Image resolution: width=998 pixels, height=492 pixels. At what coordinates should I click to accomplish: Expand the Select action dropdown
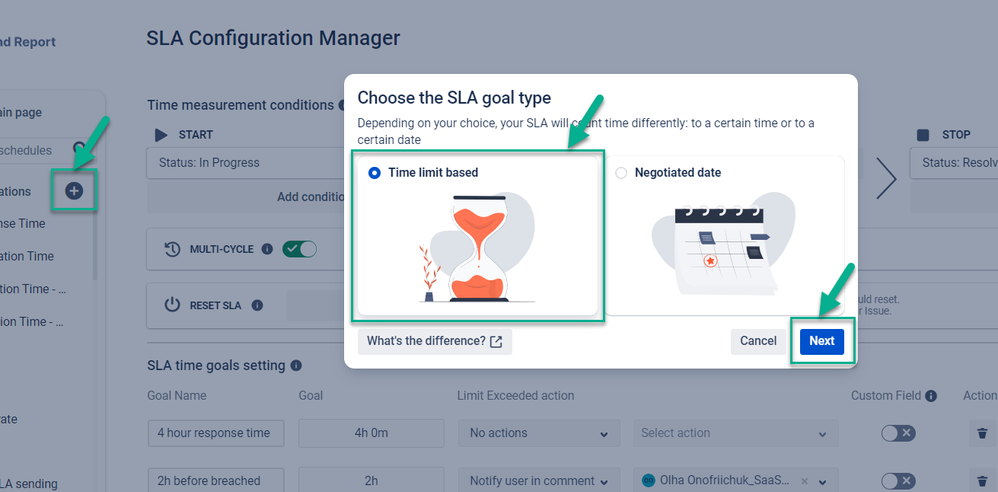coord(735,433)
